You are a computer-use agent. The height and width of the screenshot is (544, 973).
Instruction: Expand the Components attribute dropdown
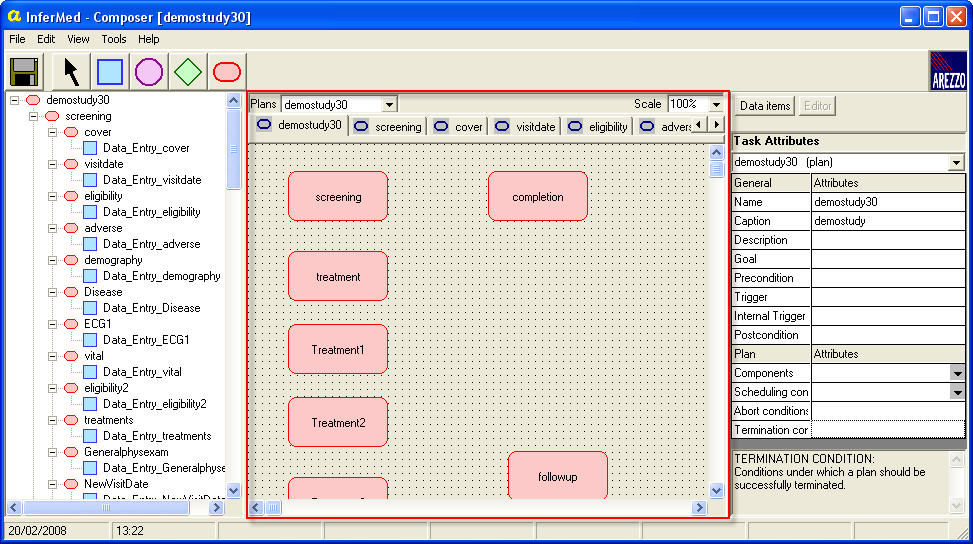[x=957, y=373]
